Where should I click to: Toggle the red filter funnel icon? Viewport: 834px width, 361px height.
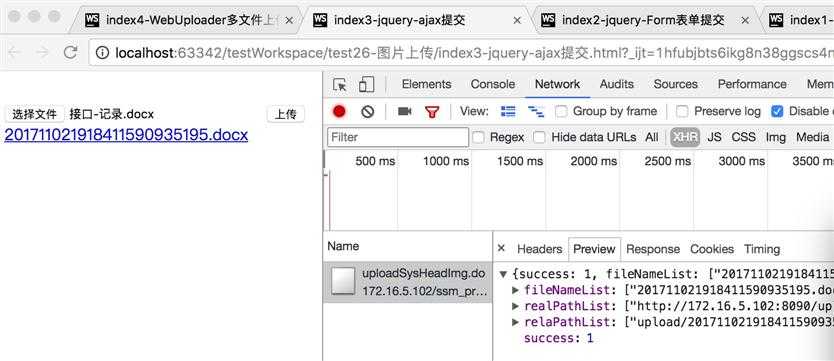point(432,112)
